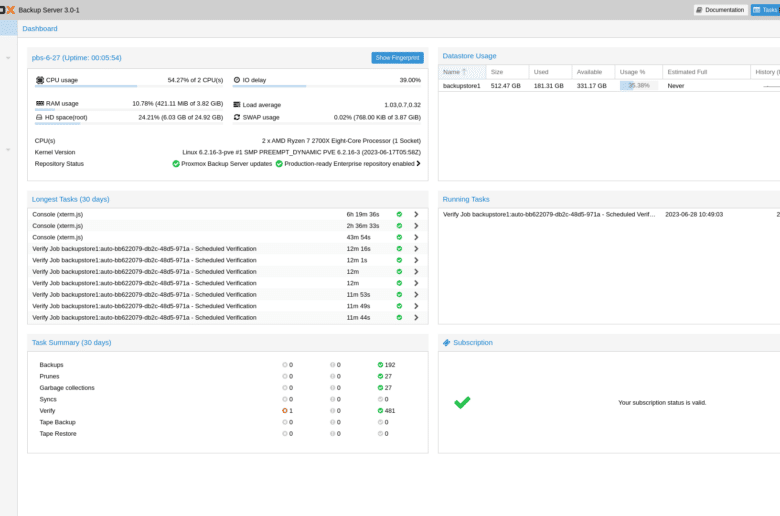Screen dimensions: 780x516
Task: Select the backupstore1 datastore name cell
Action: point(462,86)
